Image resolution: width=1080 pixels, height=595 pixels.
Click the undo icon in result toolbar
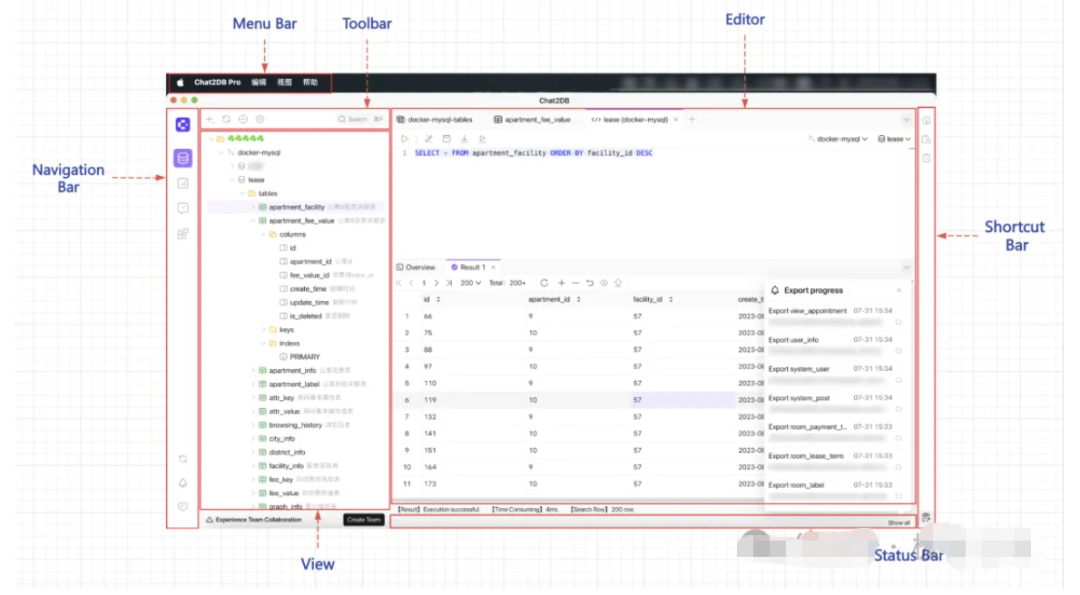coord(590,283)
